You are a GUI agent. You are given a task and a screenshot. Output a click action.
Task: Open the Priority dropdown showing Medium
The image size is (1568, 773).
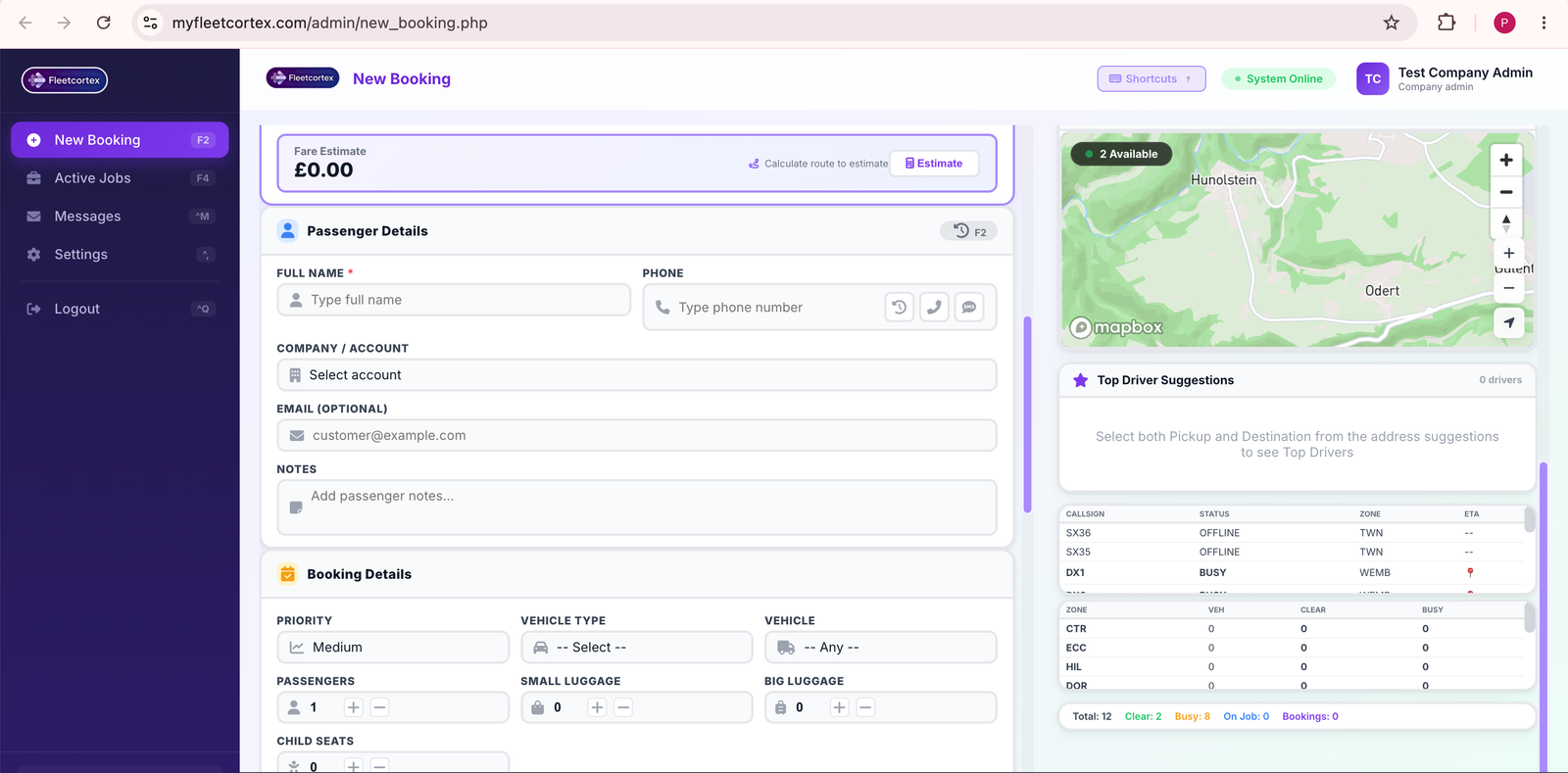coord(393,648)
